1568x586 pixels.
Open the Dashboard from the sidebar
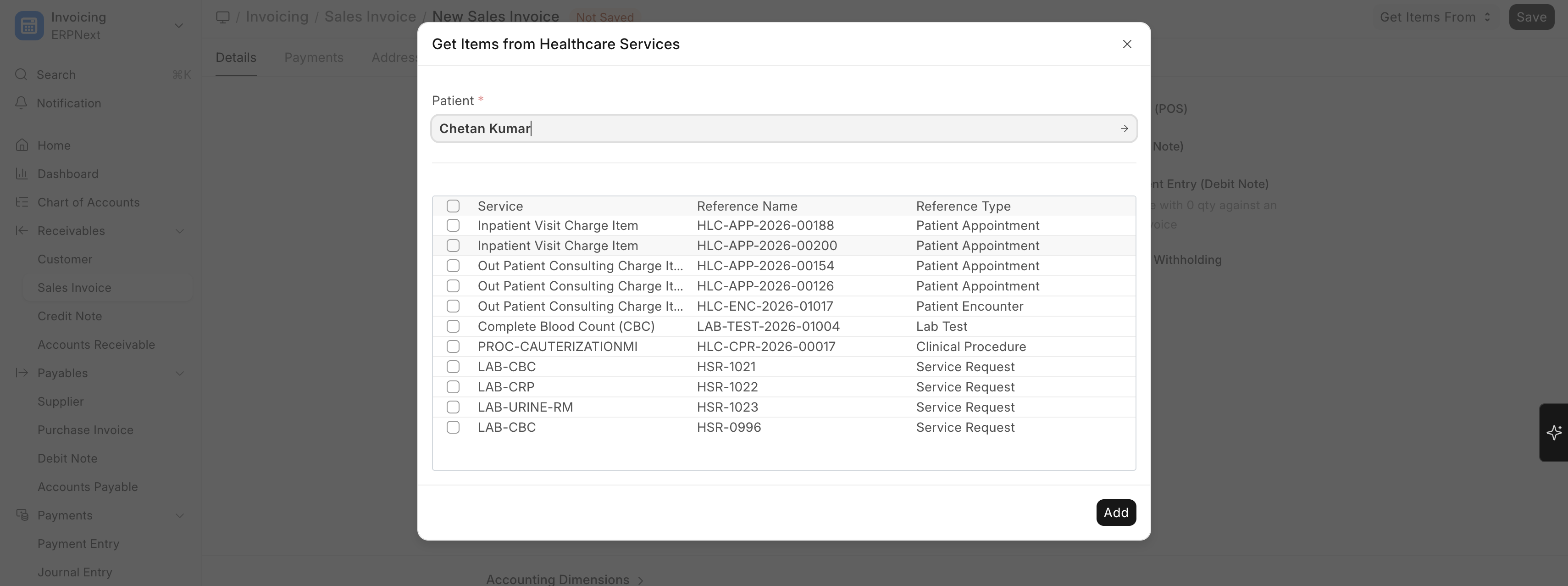click(67, 173)
